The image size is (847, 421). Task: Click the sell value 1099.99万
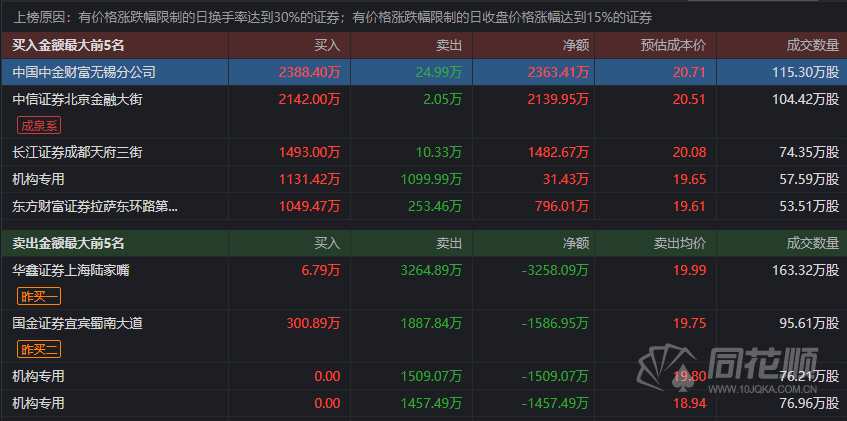click(x=432, y=179)
